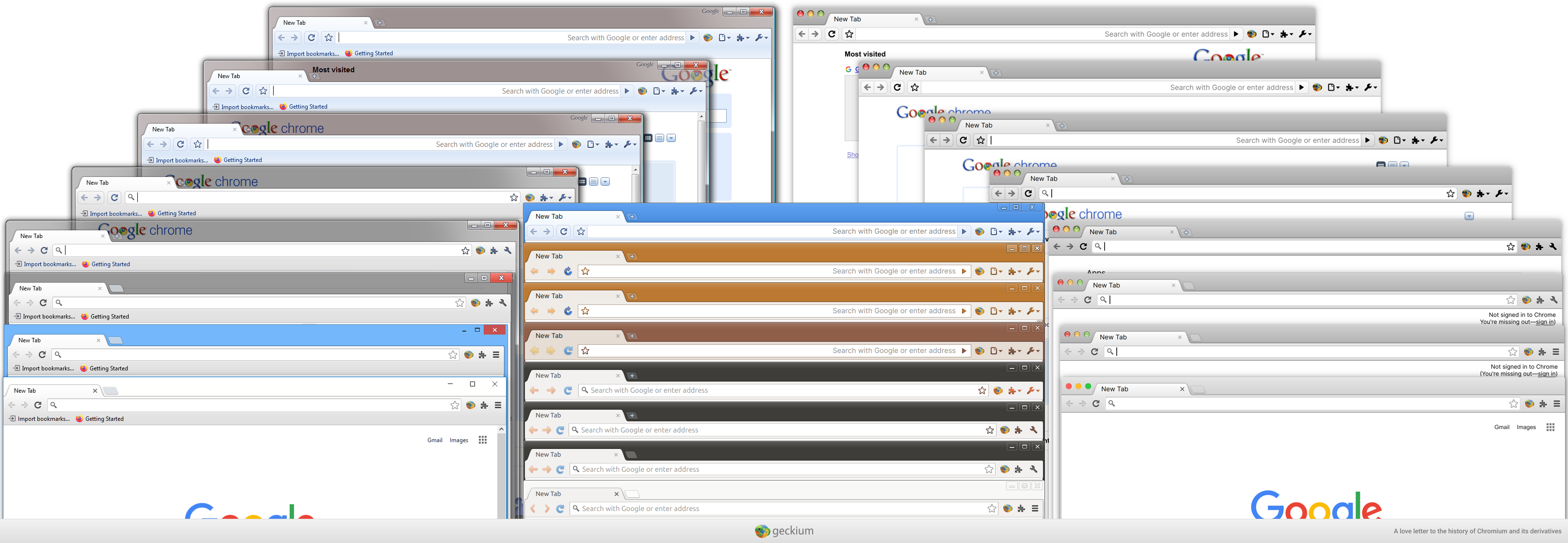Click the Go arrow at the end of the omnibox

(x=964, y=231)
